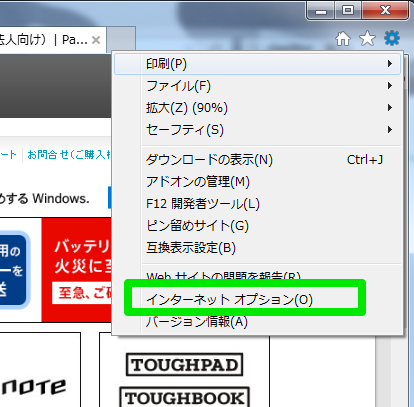Viewport: 414px width, 407px height.
Task: Open the Favorites star icon
Action: coord(367,38)
